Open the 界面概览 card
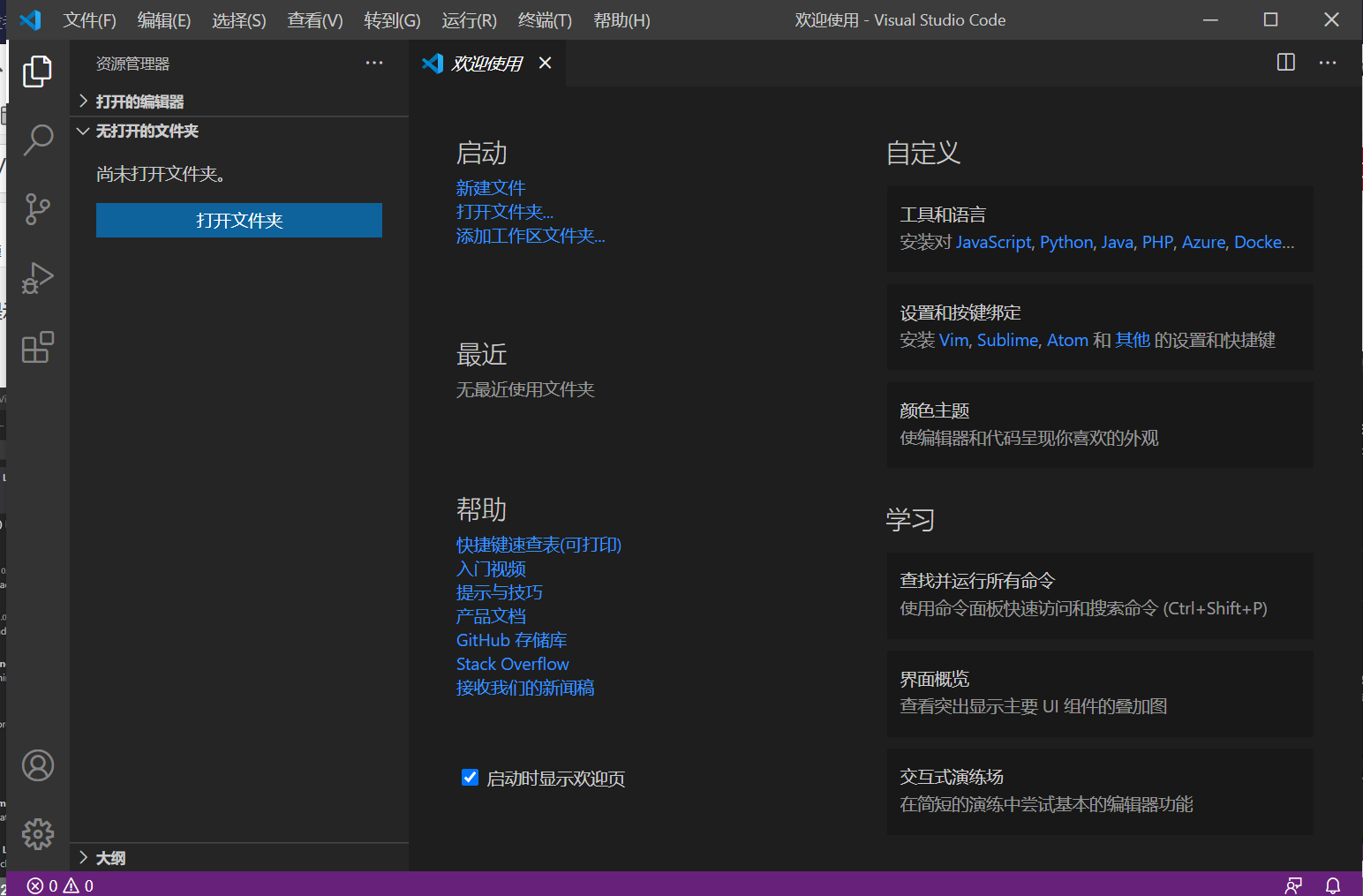 [x=1100, y=693]
